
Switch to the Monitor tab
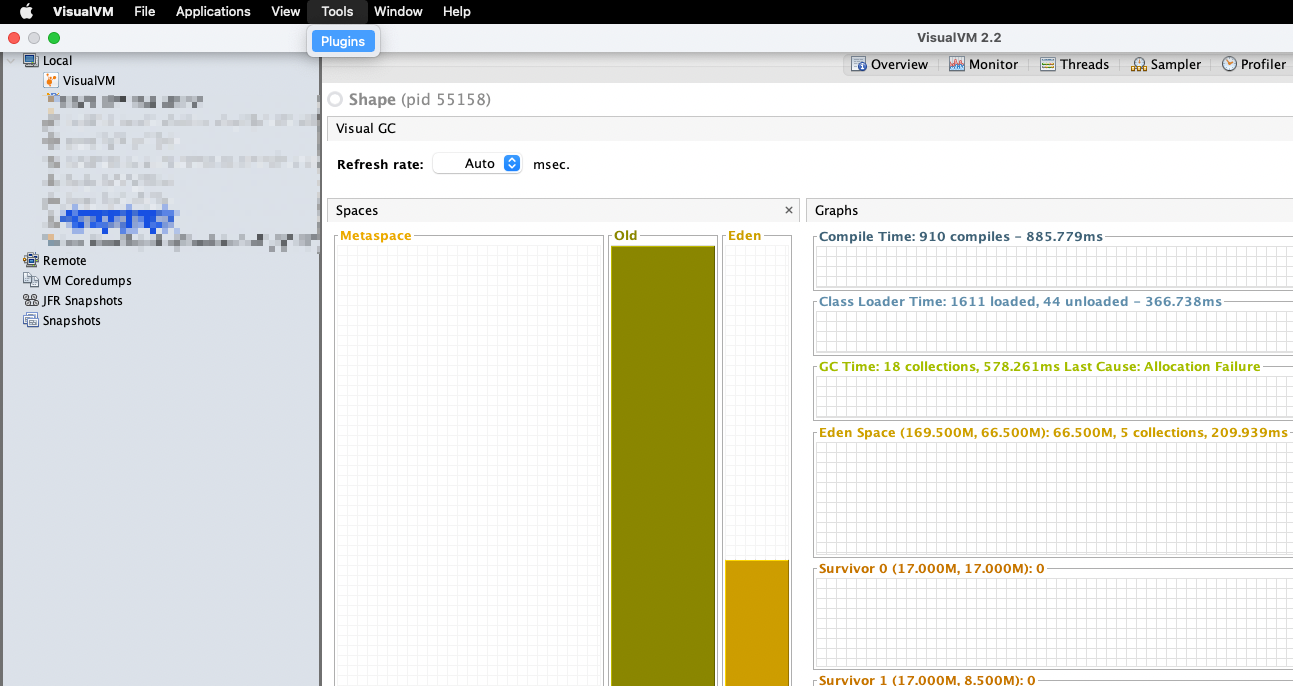[983, 64]
